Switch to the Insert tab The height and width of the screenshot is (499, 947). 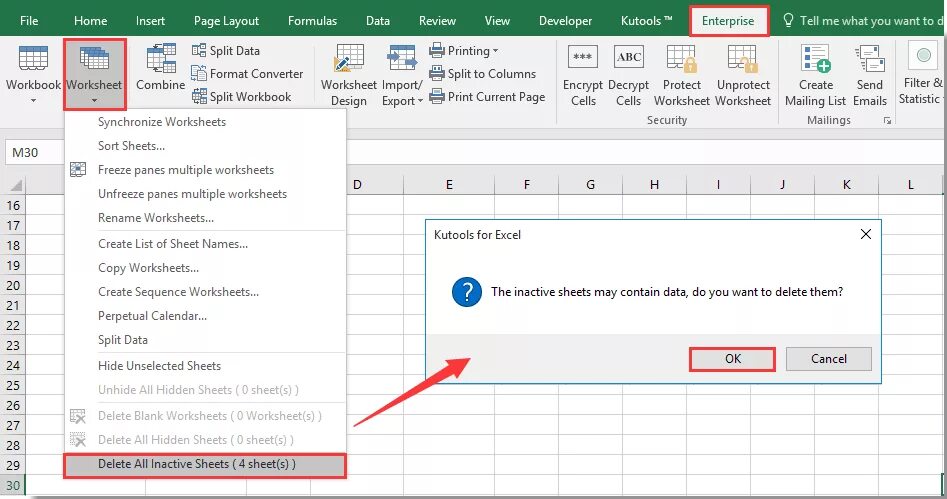[150, 21]
